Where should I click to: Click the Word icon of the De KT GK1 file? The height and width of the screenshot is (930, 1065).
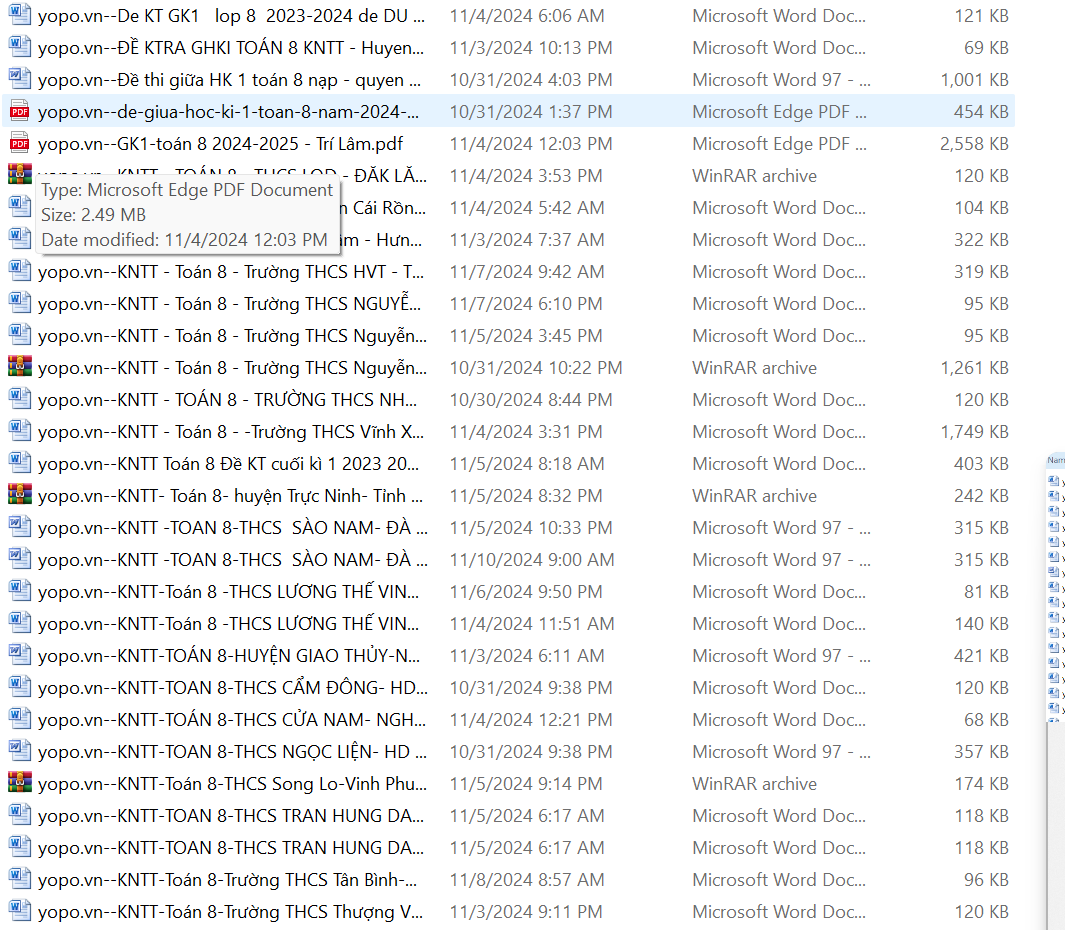click(19, 16)
